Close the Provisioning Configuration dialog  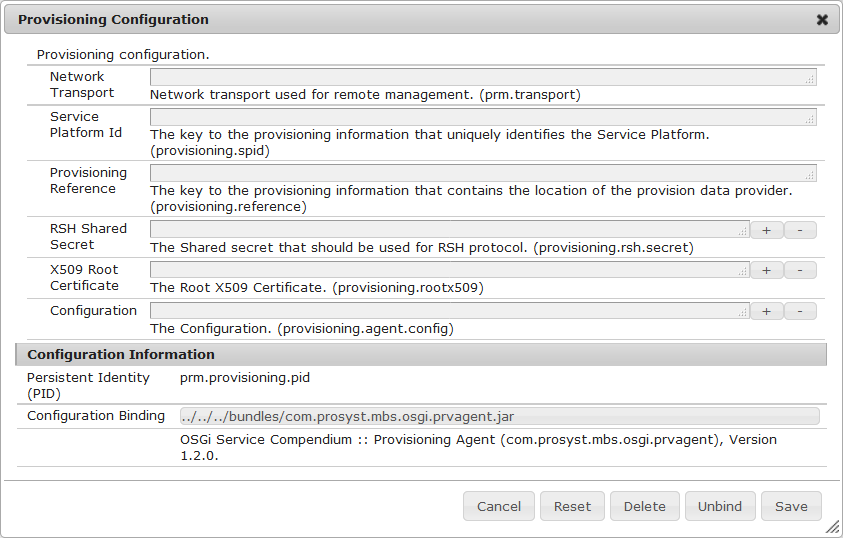(822, 20)
